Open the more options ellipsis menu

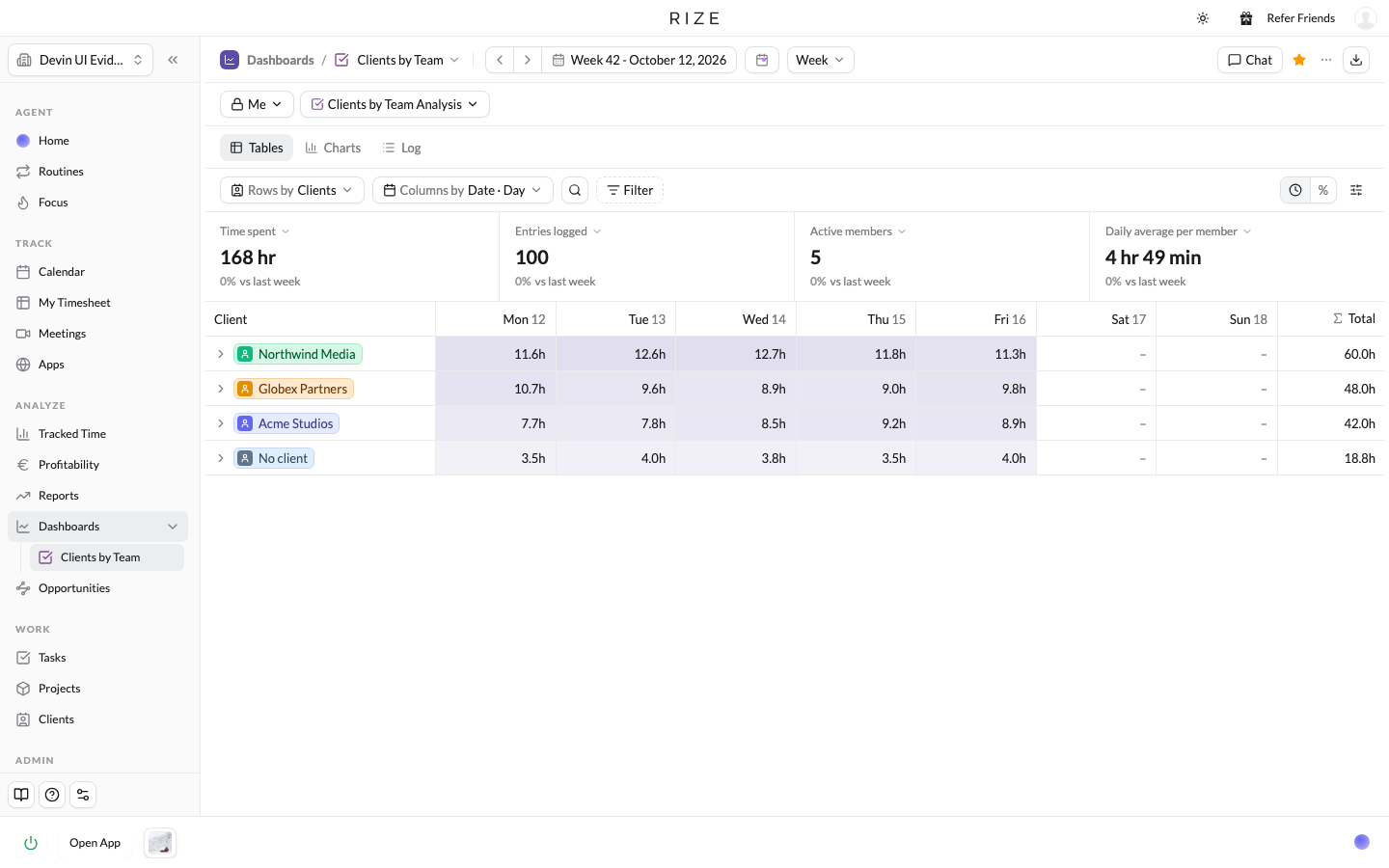click(x=1326, y=60)
